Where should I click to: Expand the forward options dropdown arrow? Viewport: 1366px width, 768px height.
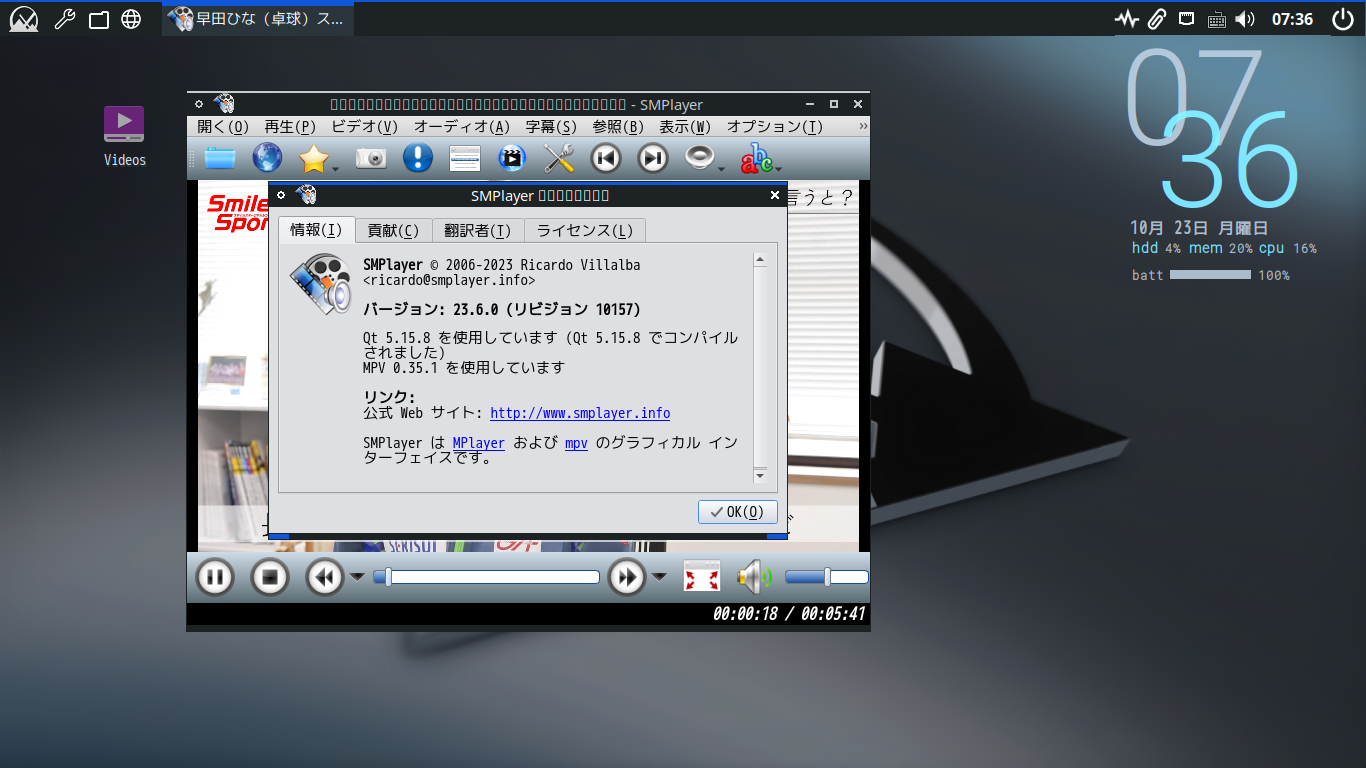click(659, 576)
